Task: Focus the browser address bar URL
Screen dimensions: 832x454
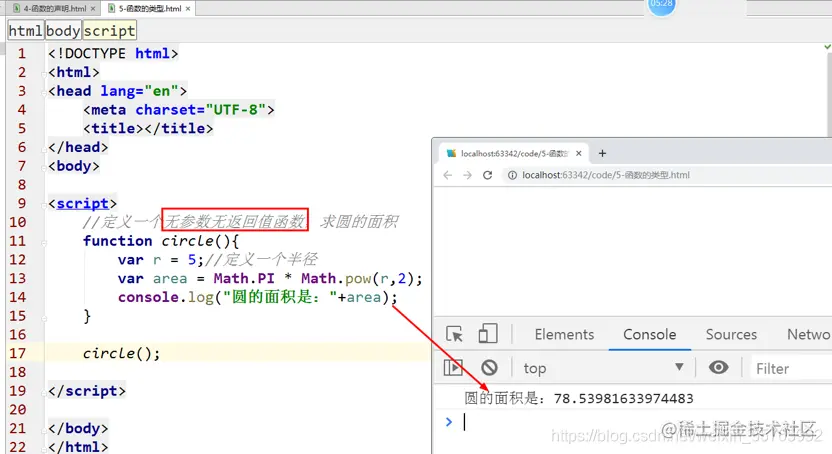Action: (605, 175)
